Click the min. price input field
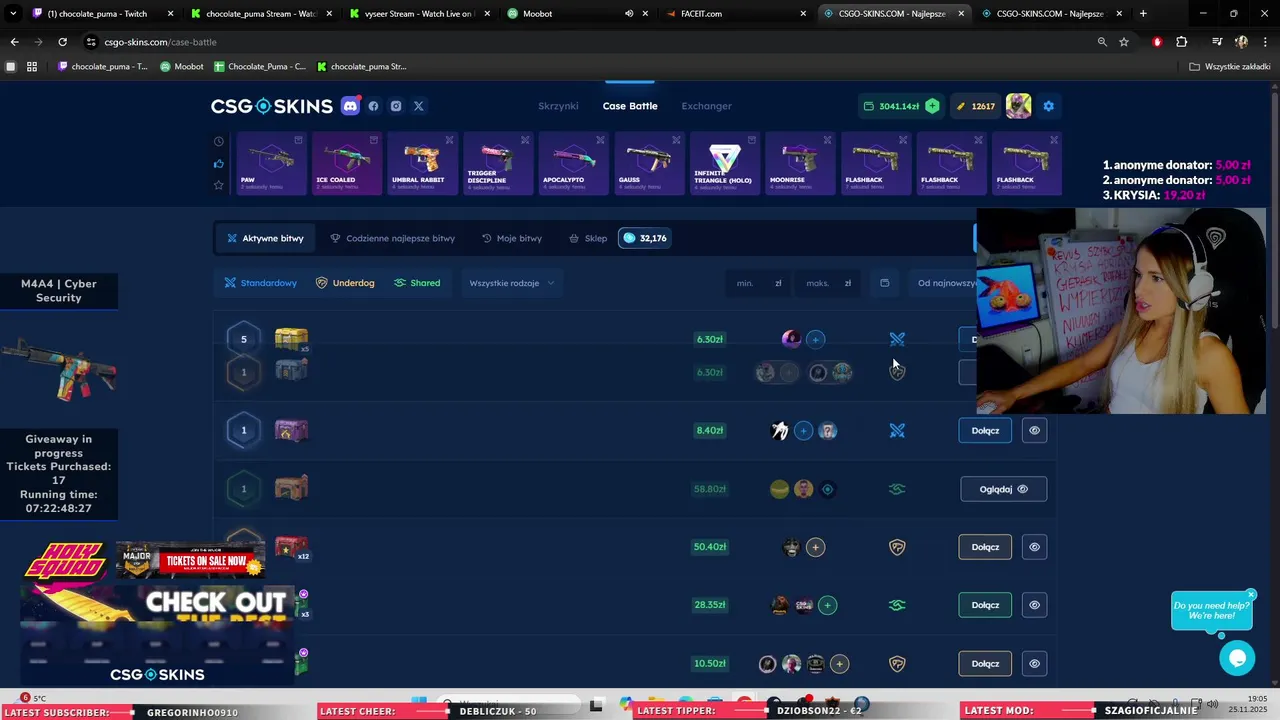 (758, 283)
